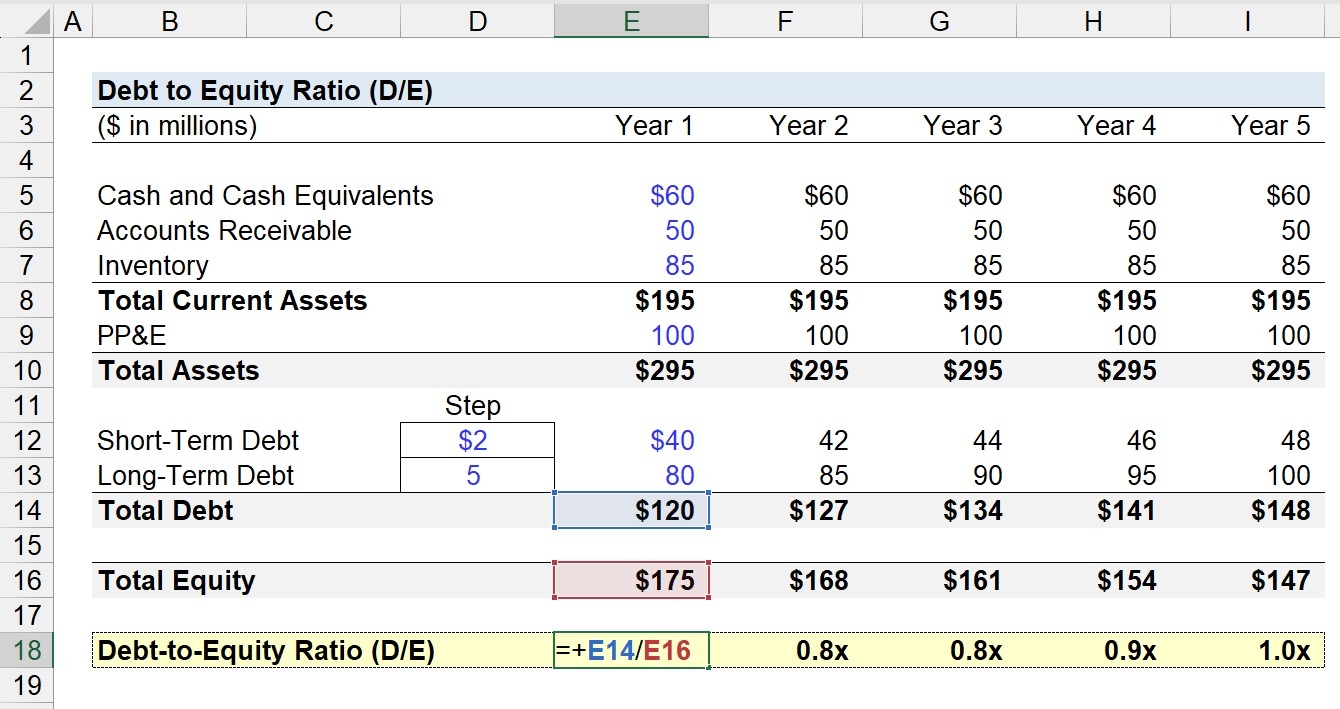
Task: Click the formula cell showing =+E14/E16
Action: pos(631,650)
